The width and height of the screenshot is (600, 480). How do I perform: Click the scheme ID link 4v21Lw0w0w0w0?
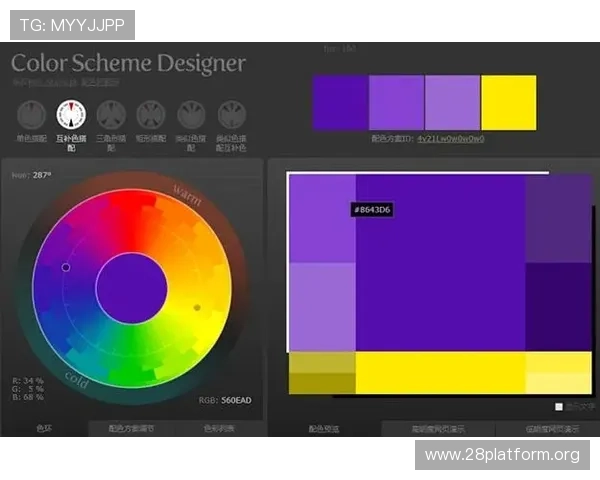click(x=450, y=139)
